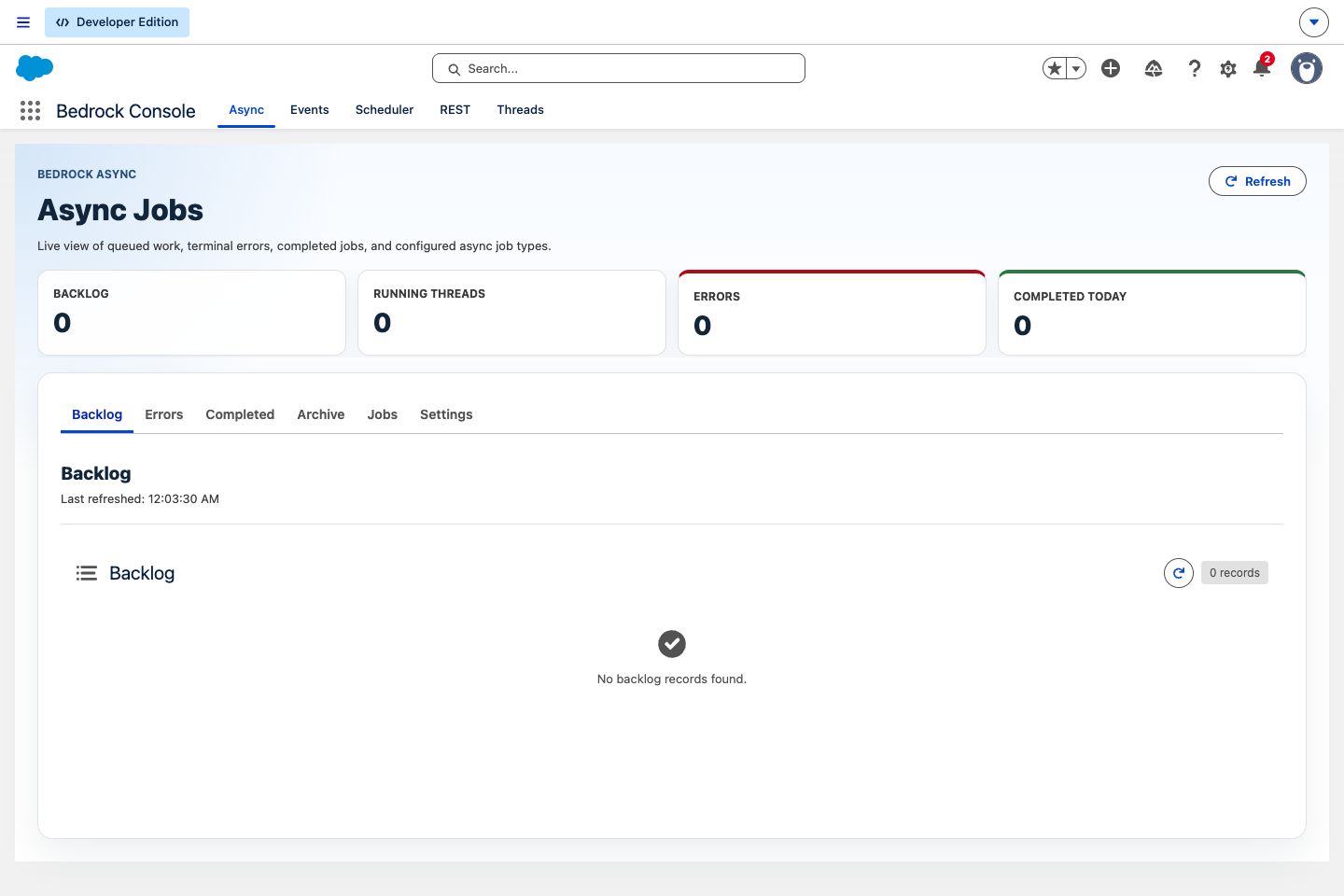The height and width of the screenshot is (896, 1344).
Task: Select the Errors sub-tab
Action: tap(164, 414)
